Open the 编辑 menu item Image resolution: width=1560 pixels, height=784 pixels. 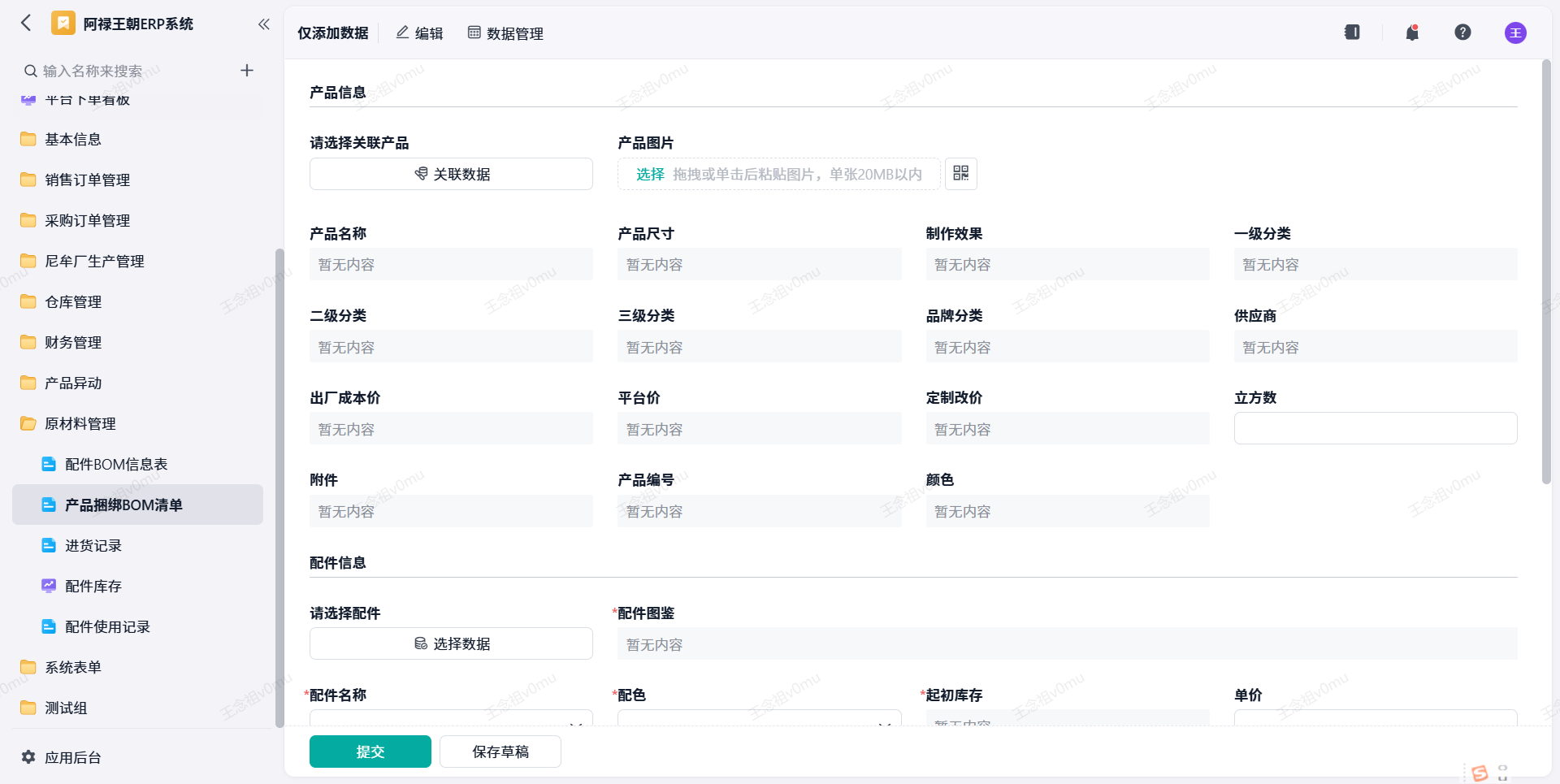(419, 33)
